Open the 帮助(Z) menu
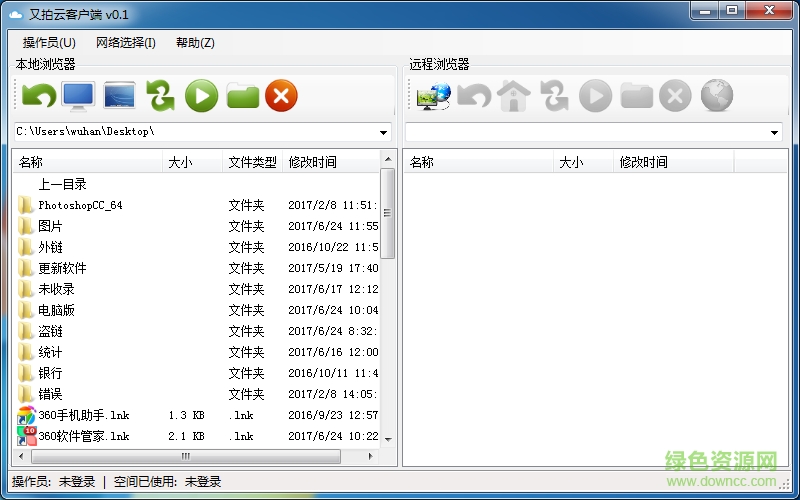Screen dimensions: 800x500 pos(195,43)
